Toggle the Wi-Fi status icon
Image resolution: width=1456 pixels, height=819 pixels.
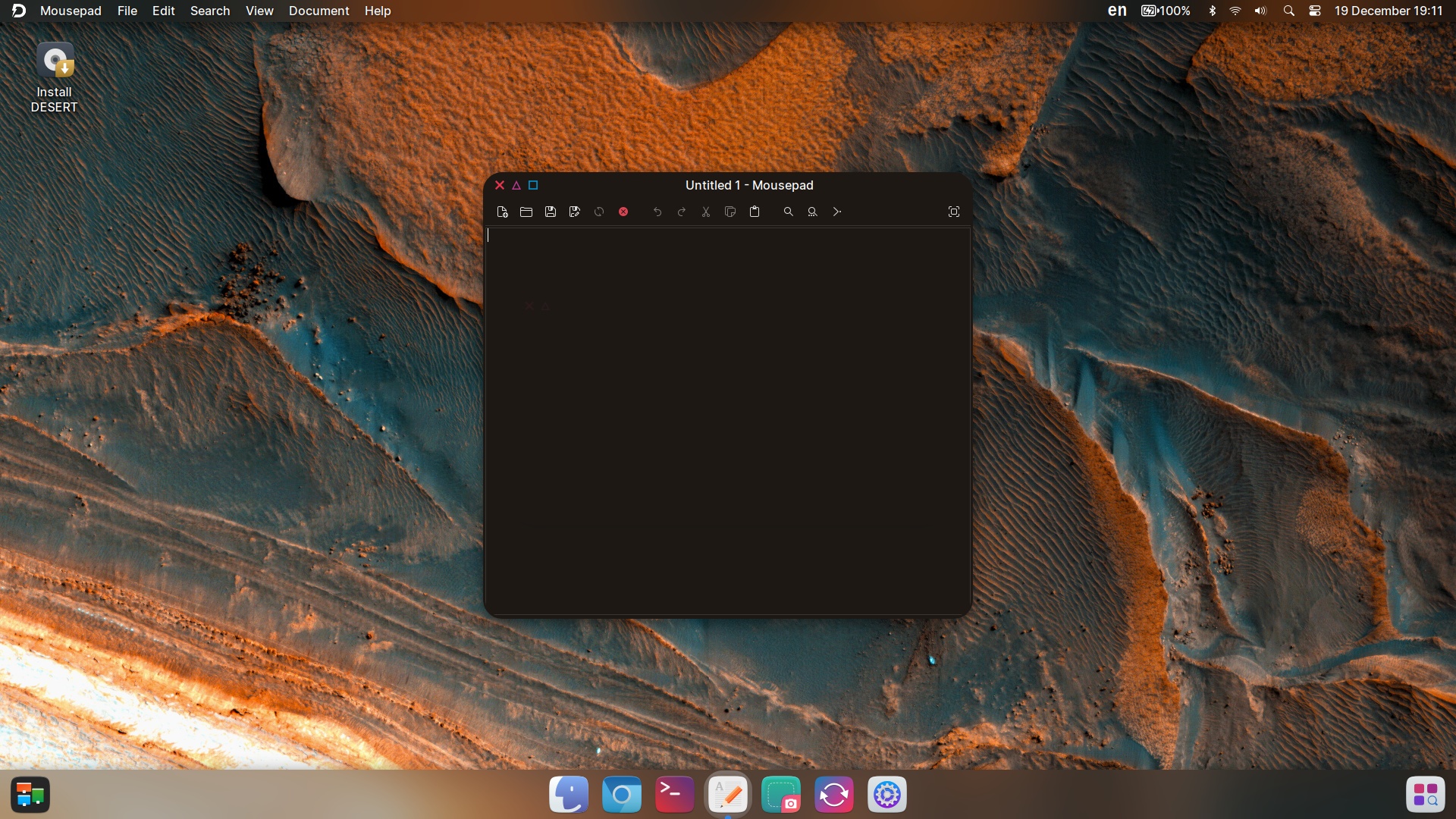1235,11
